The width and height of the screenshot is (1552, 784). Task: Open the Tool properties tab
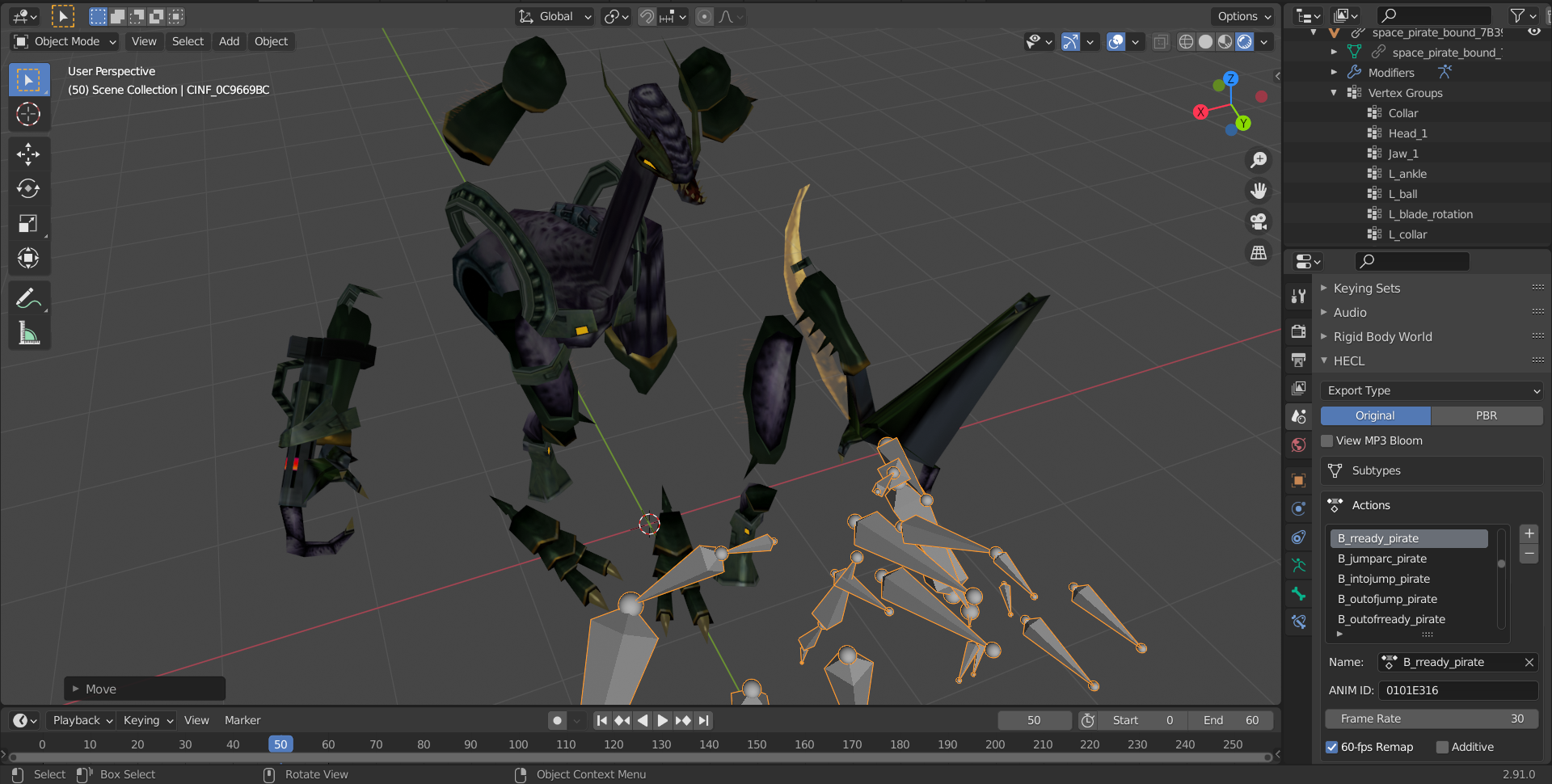pyautogui.click(x=1299, y=296)
